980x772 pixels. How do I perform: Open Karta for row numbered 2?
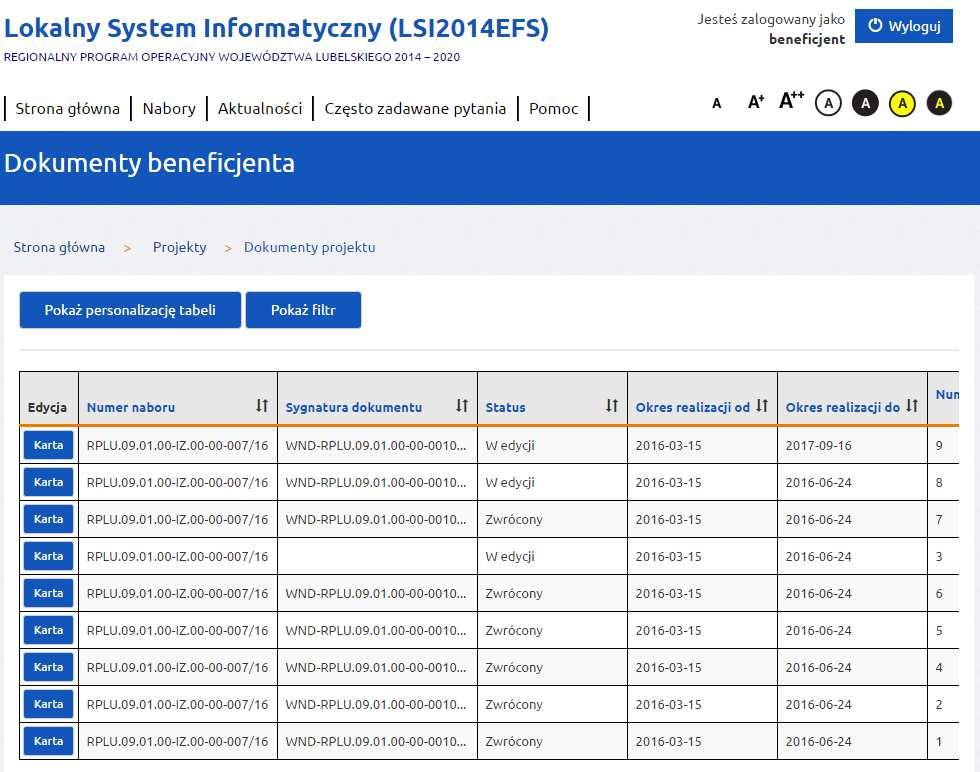[x=48, y=704]
